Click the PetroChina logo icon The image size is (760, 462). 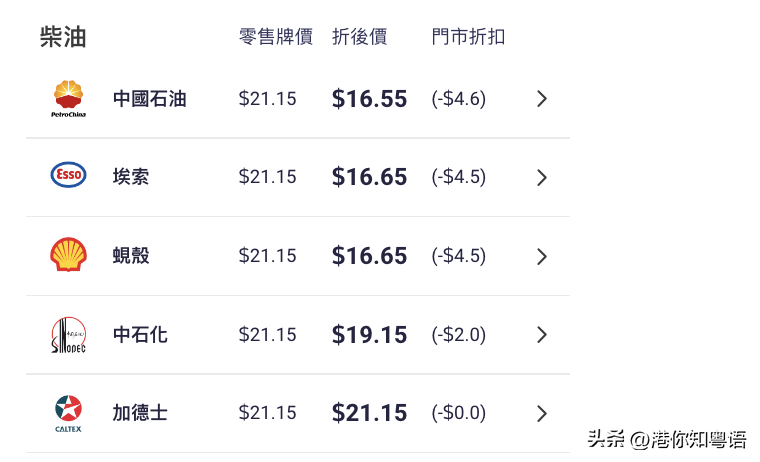pyautogui.click(x=68, y=99)
